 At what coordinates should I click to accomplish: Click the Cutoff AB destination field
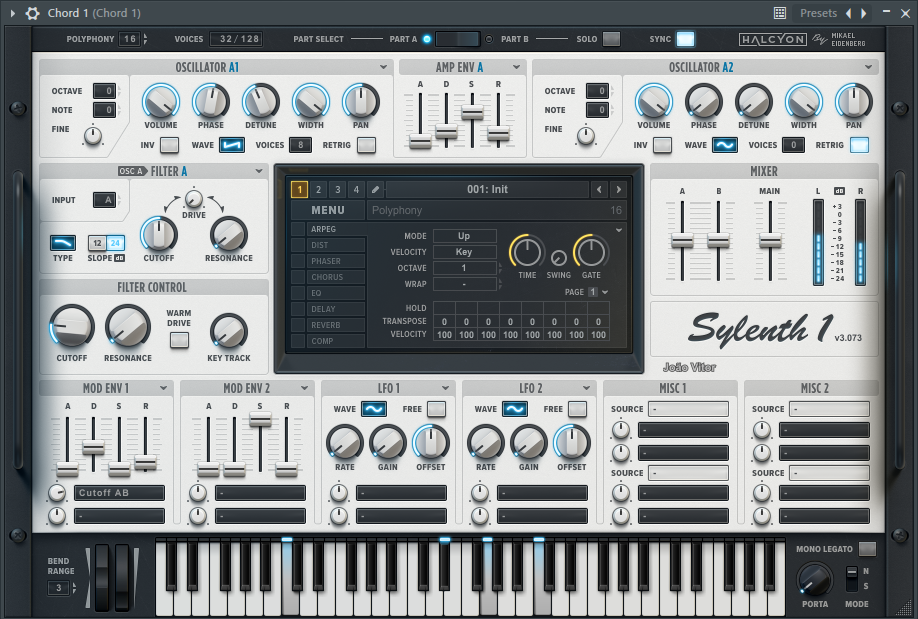(x=119, y=493)
